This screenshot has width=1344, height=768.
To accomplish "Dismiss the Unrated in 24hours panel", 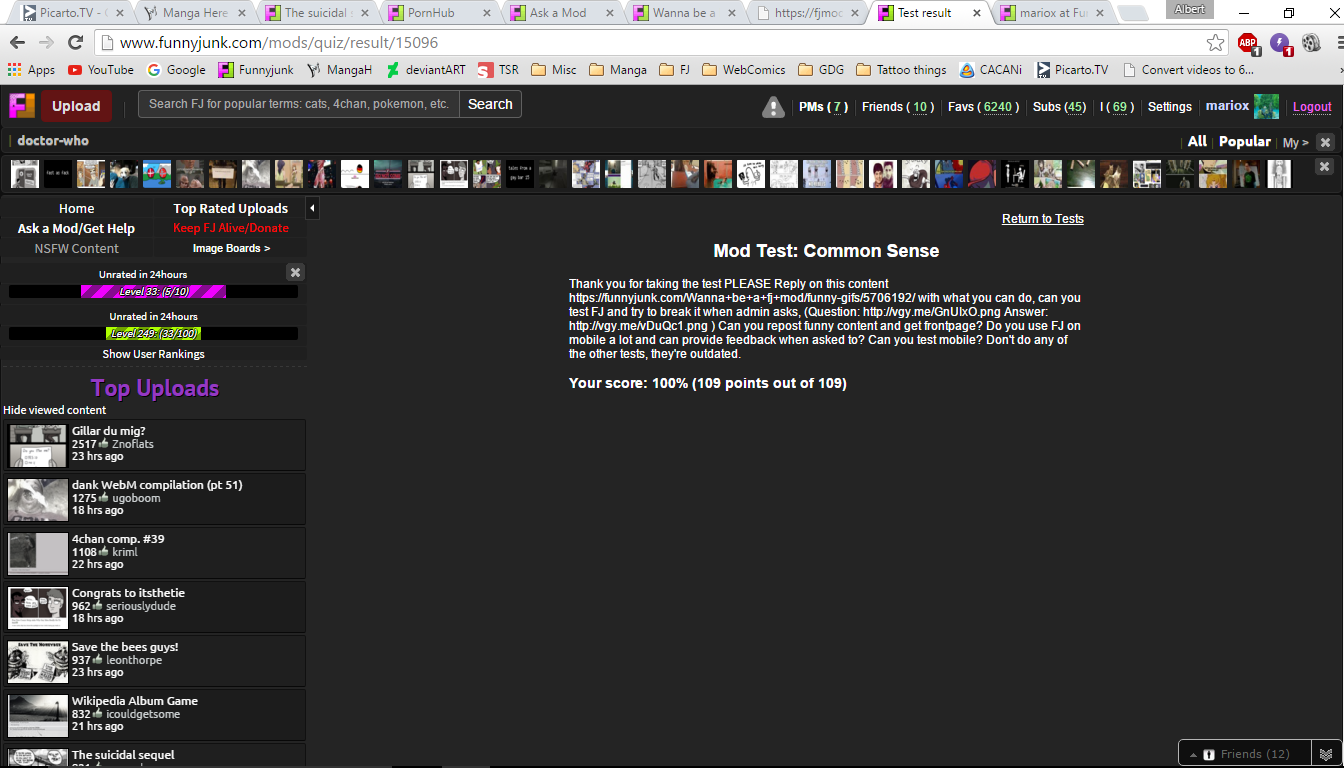I will click(295, 272).
